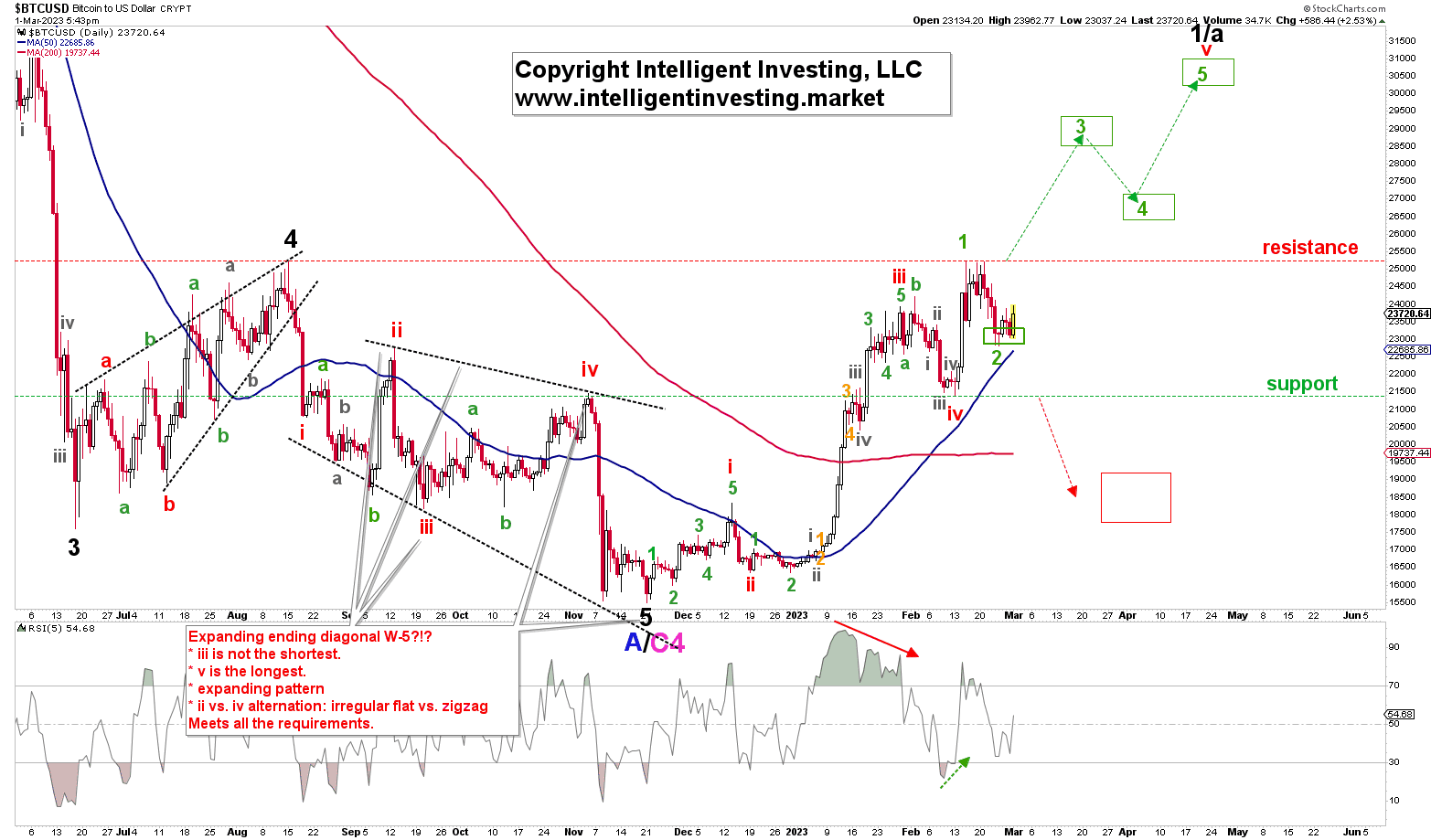Click the Jun 5 date label below RSI panel
1431x840 pixels.
tap(1354, 832)
